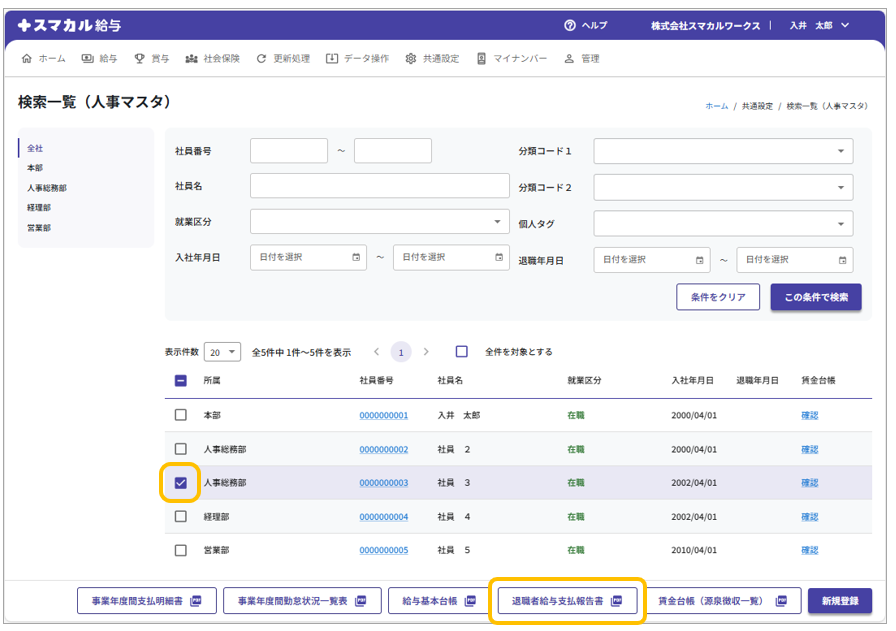Click the calendar icon in first 入社年月日 field
The height and width of the screenshot is (631, 896).
pos(356,258)
